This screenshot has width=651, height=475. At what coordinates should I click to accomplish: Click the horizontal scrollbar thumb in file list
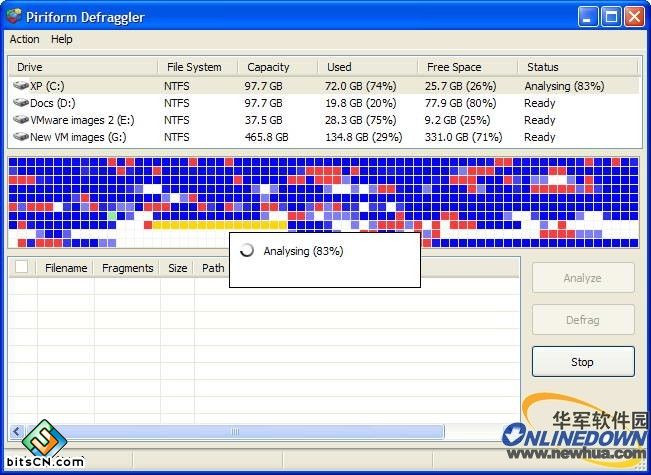(235, 432)
